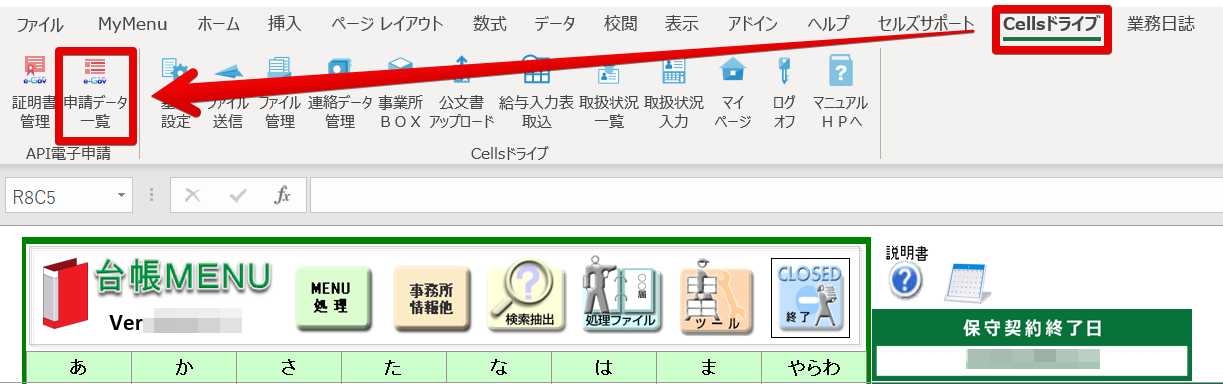The image size is (1223, 384).
Task: Select the た index tab
Action: pos(394,367)
